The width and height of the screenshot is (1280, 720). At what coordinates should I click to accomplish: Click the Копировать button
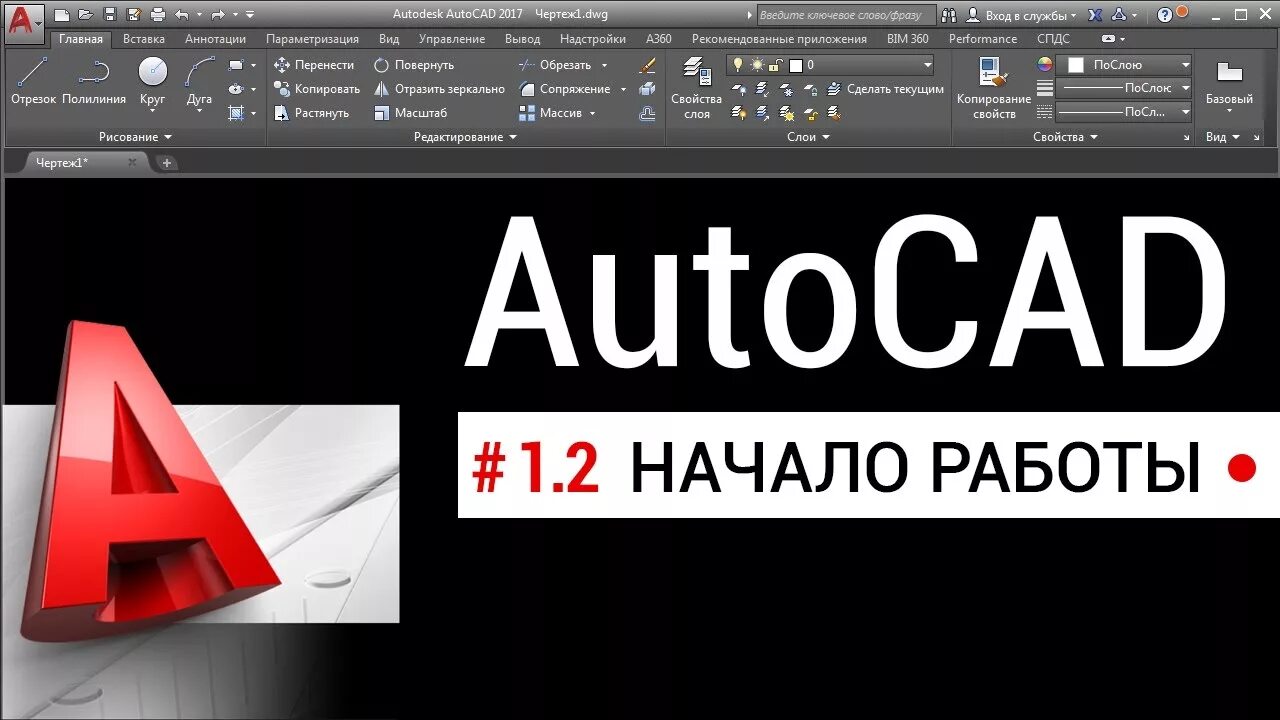pos(316,89)
